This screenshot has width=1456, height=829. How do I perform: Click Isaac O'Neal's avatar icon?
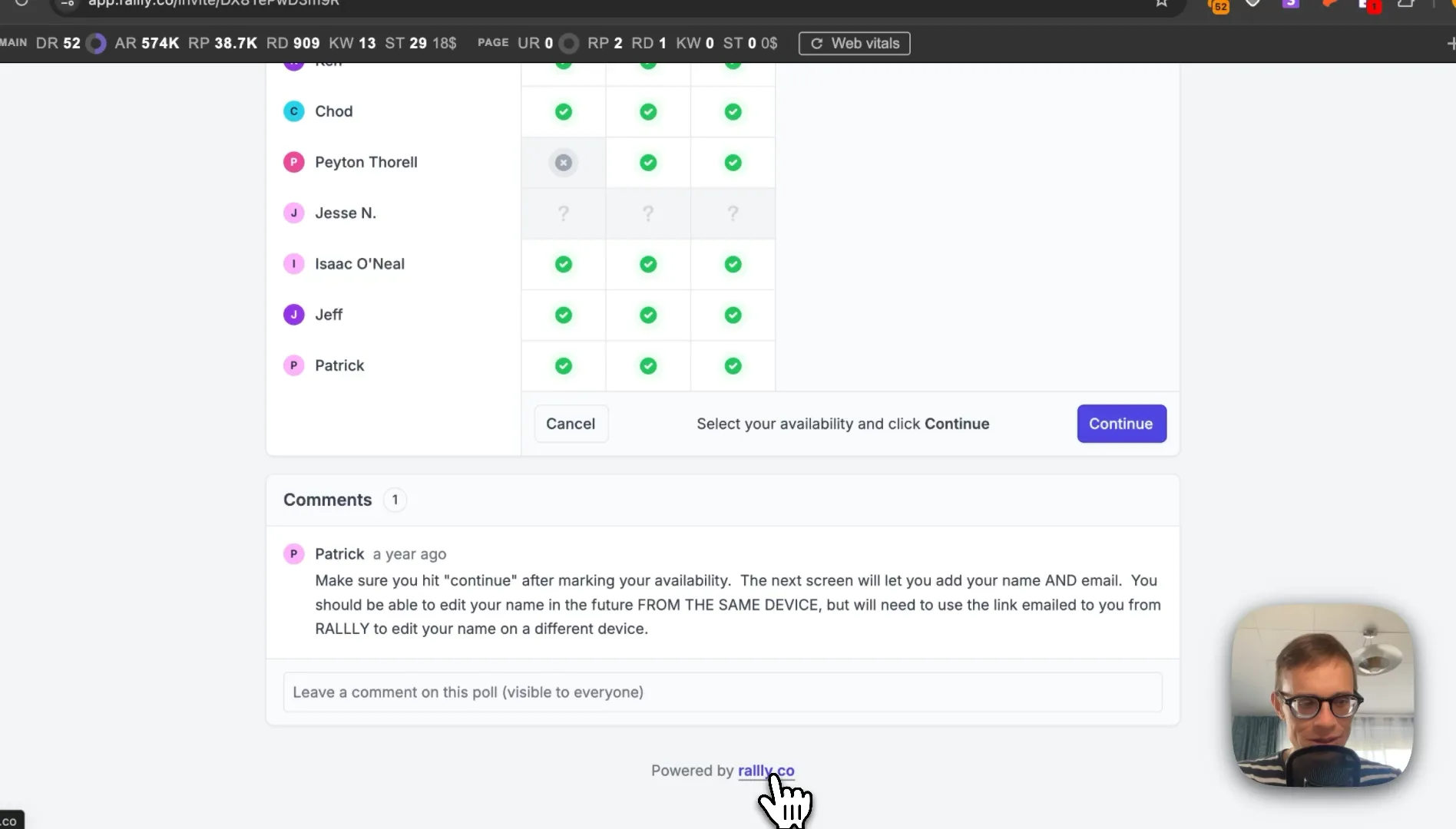click(x=293, y=264)
